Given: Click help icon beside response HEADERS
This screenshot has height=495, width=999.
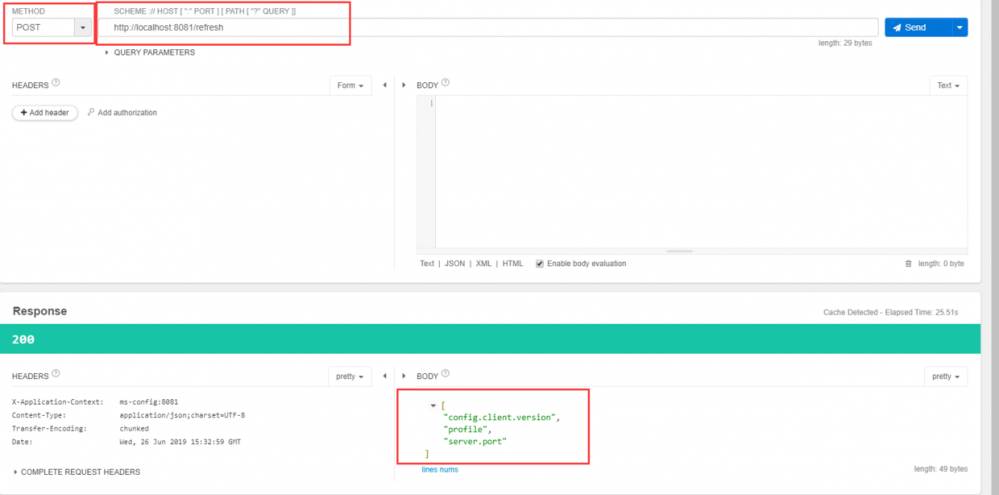Looking at the screenshot, I should click(56, 373).
